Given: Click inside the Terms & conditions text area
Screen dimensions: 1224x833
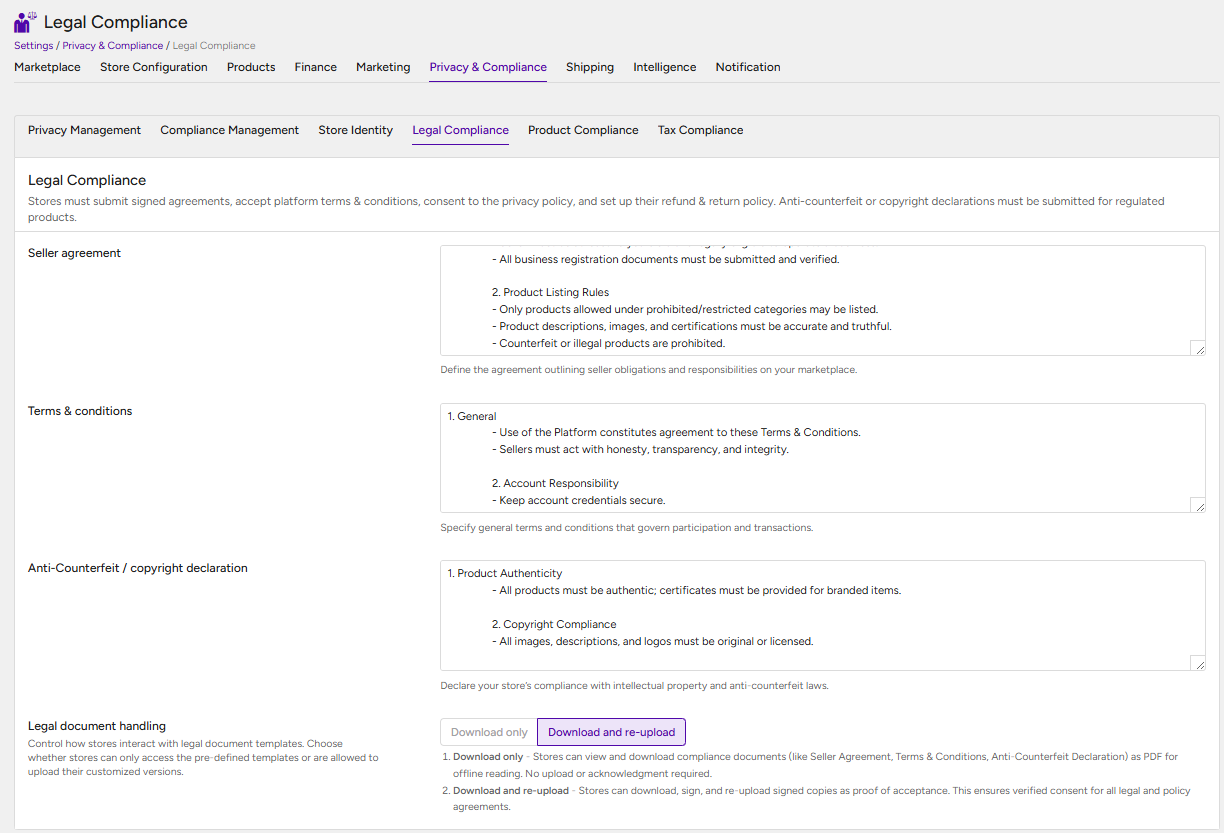Looking at the screenshot, I should click(x=822, y=458).
